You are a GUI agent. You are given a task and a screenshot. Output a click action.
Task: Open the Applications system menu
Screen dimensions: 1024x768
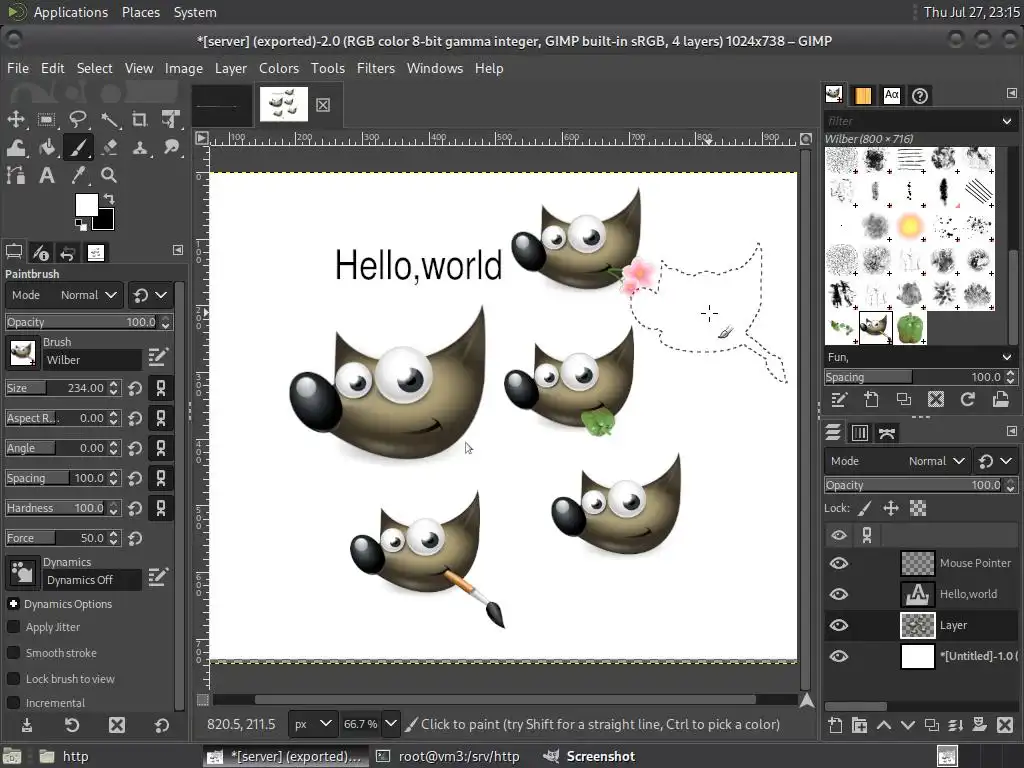coord(70,12)
